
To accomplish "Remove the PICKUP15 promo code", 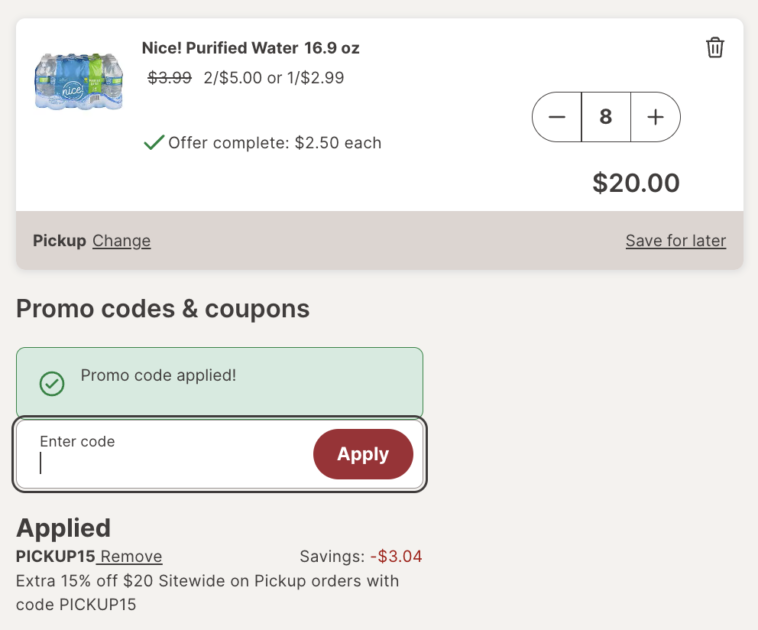I will click(130, 557).
